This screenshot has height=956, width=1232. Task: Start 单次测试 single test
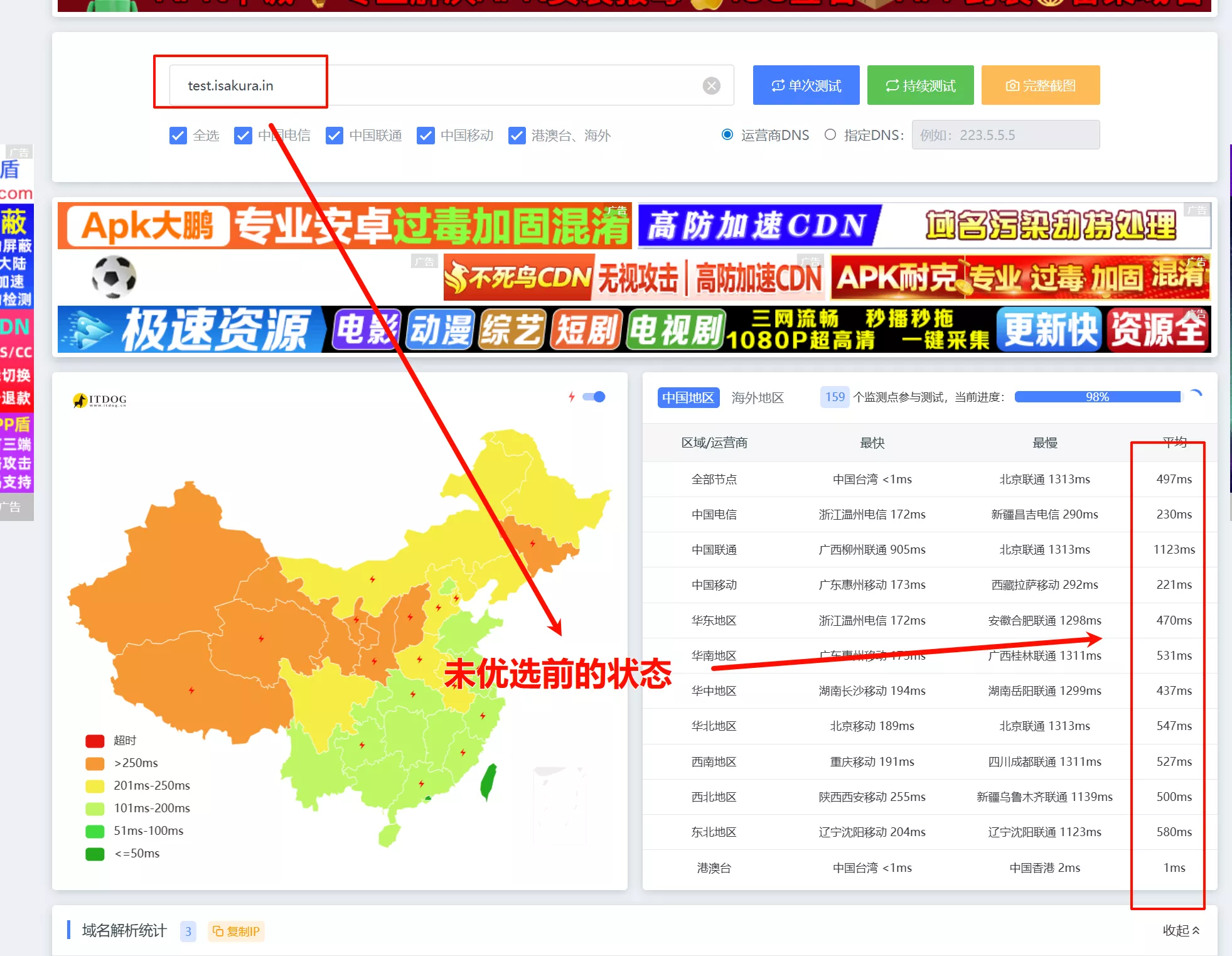click(x=806, y=85)
